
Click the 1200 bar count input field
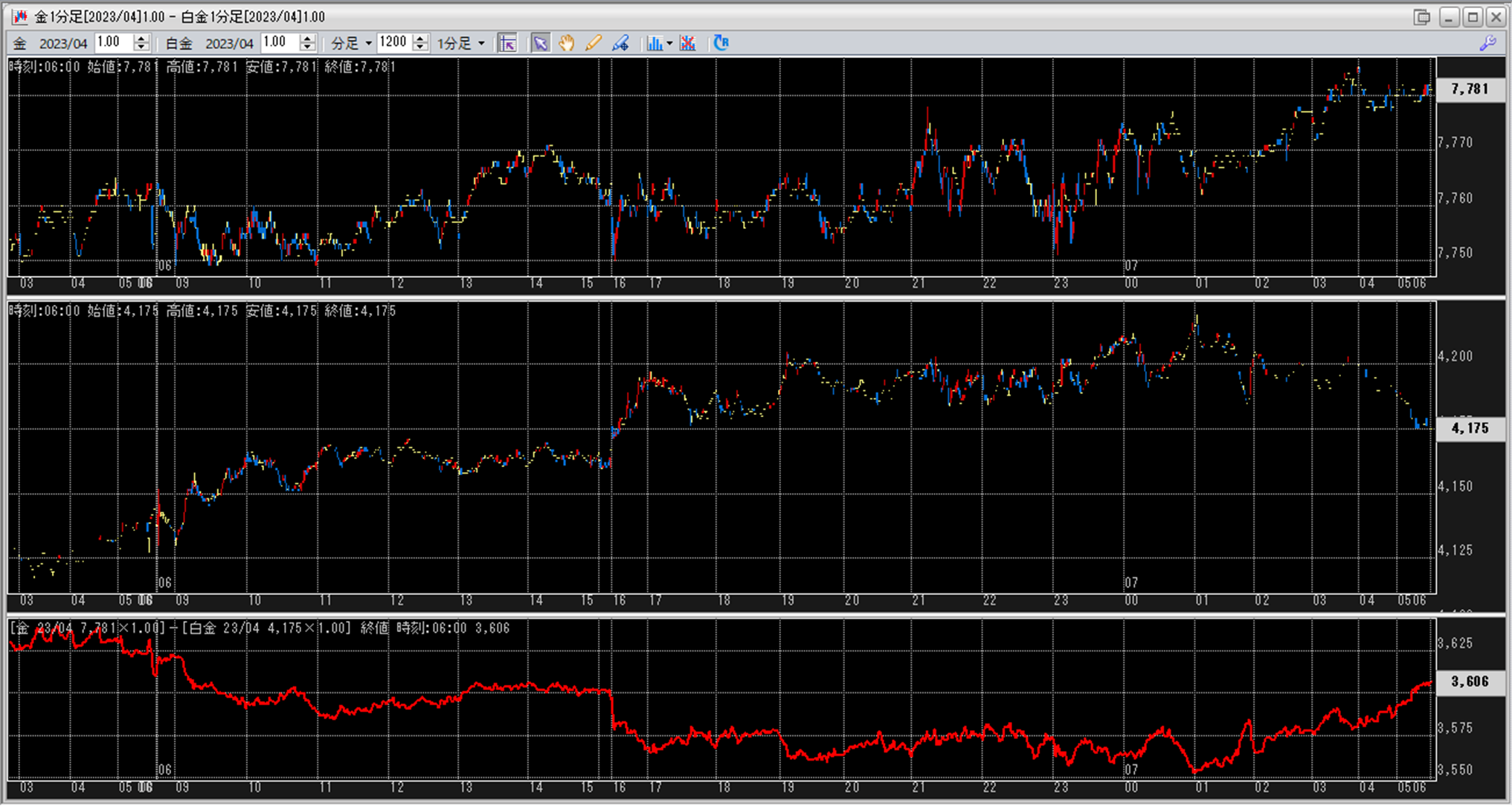point(393,42)
